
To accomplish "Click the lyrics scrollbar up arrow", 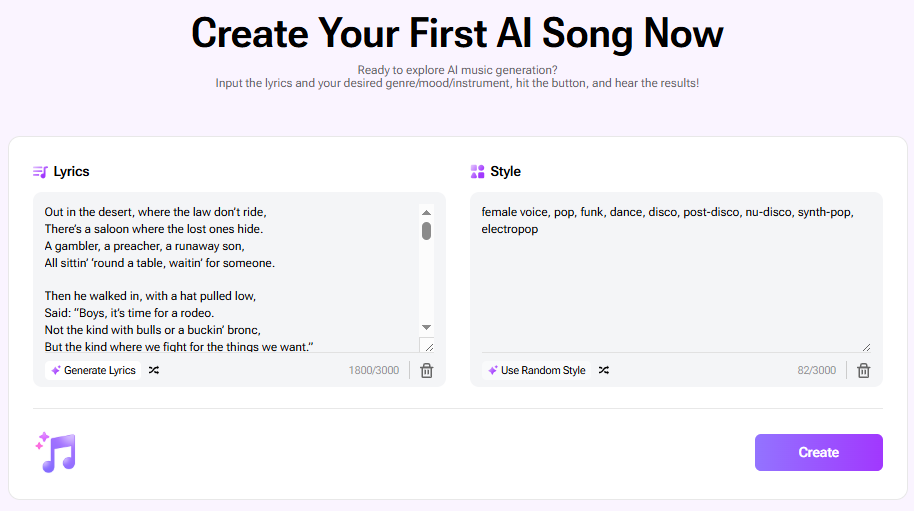I will click(426, 213).
